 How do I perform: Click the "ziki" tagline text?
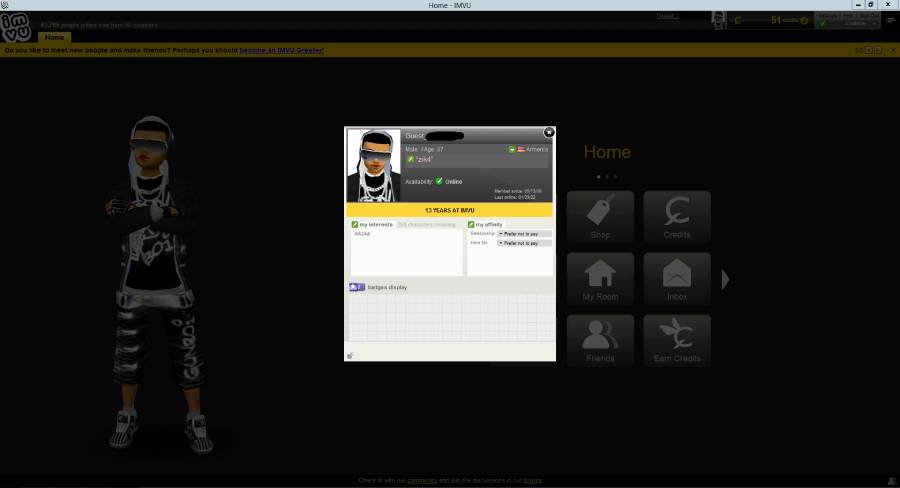424,159
